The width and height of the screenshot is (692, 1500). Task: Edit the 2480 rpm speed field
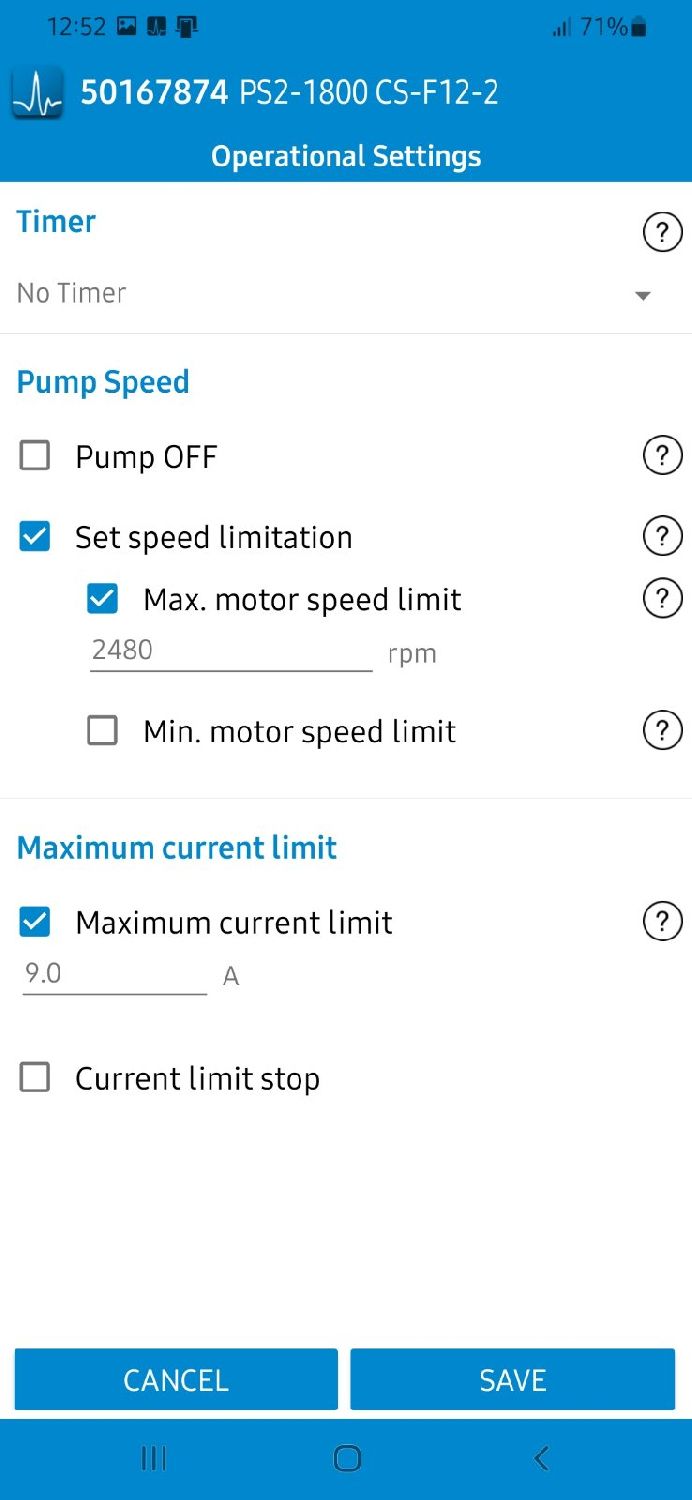click(x=230, y=651)
